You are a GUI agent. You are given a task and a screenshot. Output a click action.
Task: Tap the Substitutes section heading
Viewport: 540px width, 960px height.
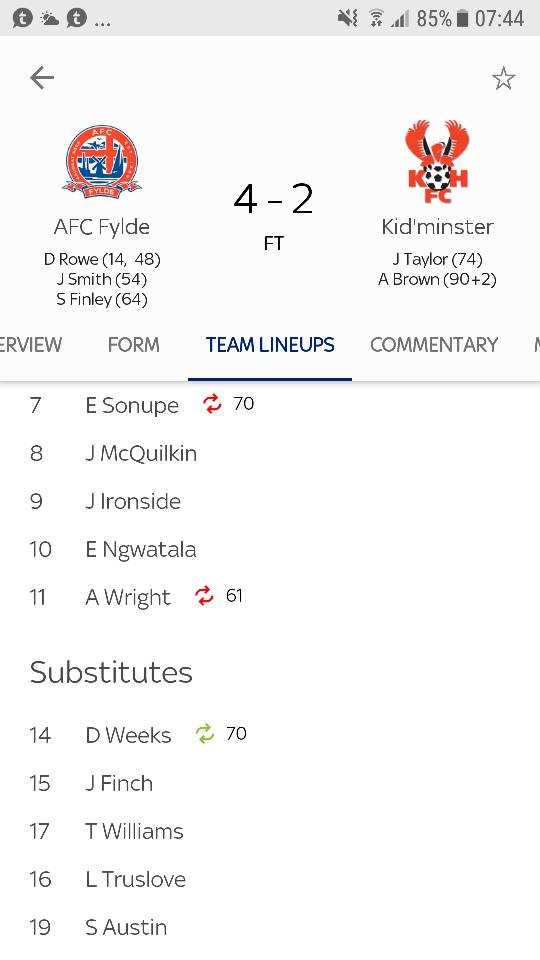(111, 672)
